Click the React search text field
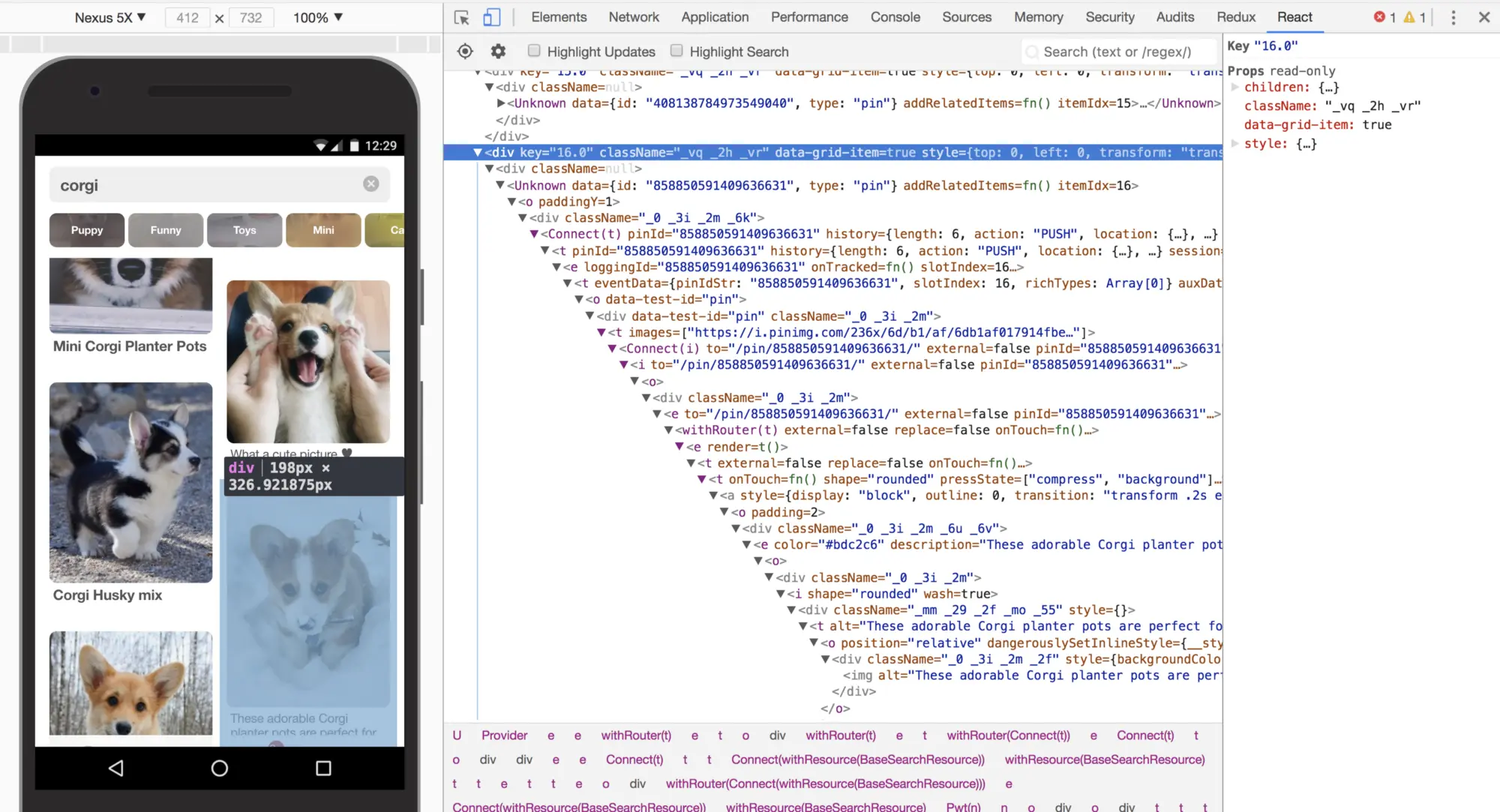The width and height of the screenshot is (1500, 812). [x=1117, y=52]
